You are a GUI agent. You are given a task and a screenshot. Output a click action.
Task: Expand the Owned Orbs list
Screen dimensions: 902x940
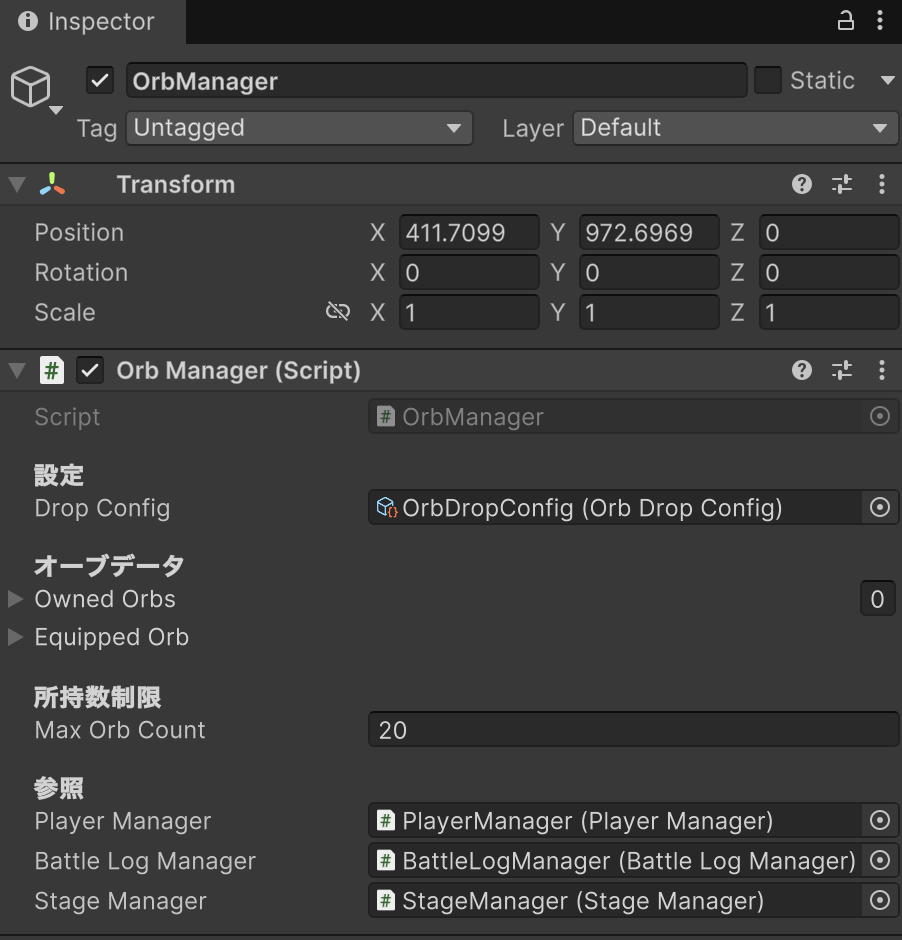tap(16, 599)
